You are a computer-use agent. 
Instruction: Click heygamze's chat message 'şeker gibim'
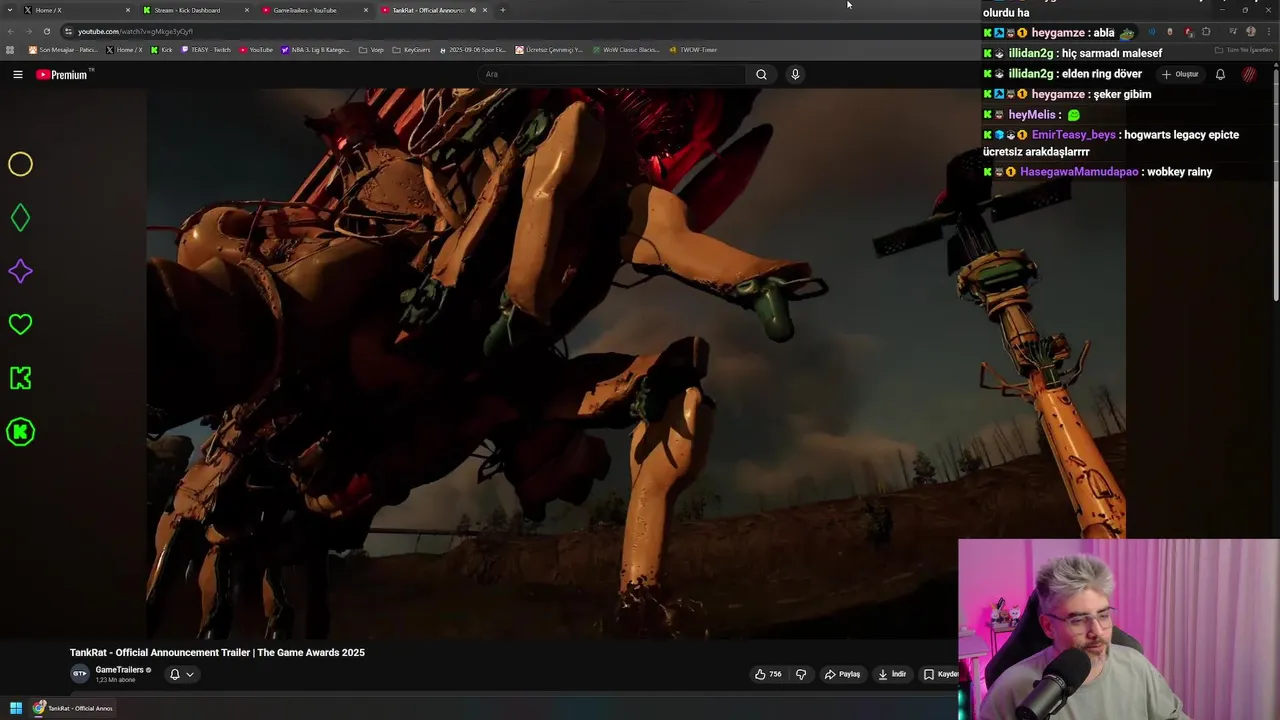[x=1121, y=94]
